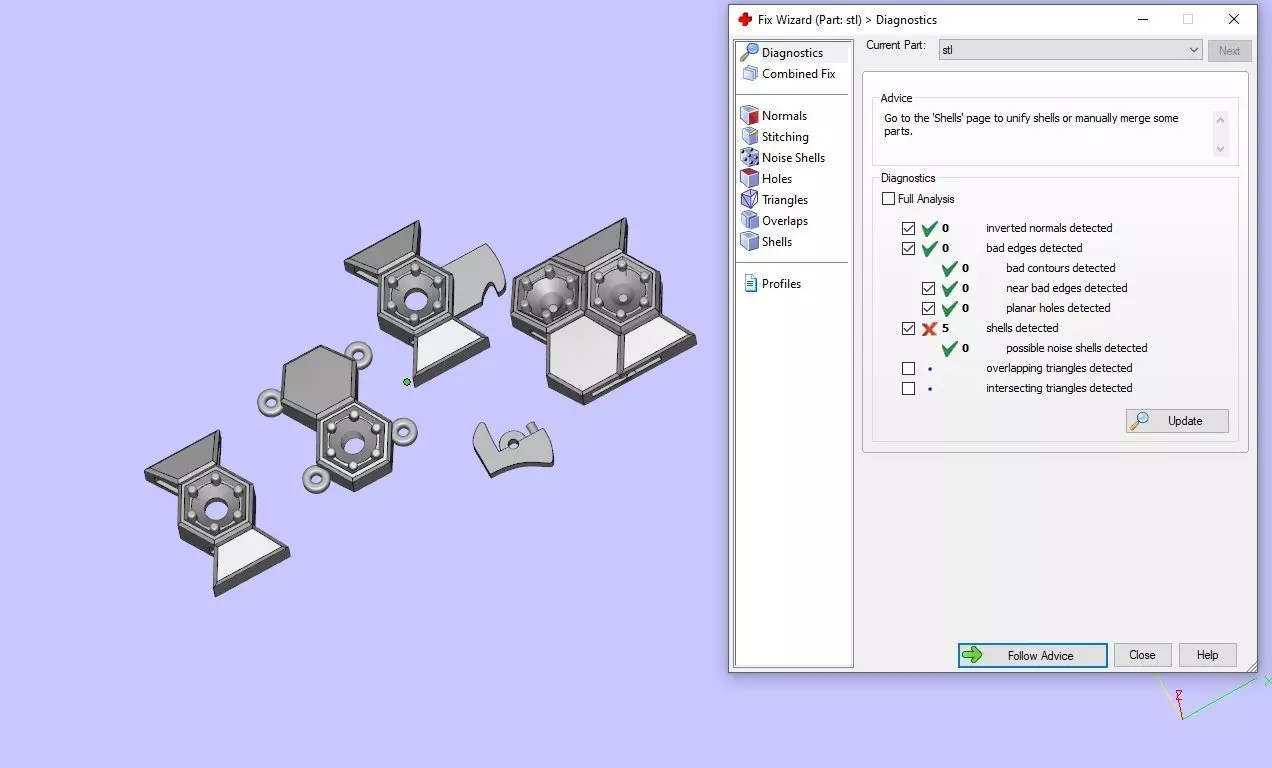Viewport: 1272px width, 768px height.
Task: Open the Triangles fix page
Action: 784,200
